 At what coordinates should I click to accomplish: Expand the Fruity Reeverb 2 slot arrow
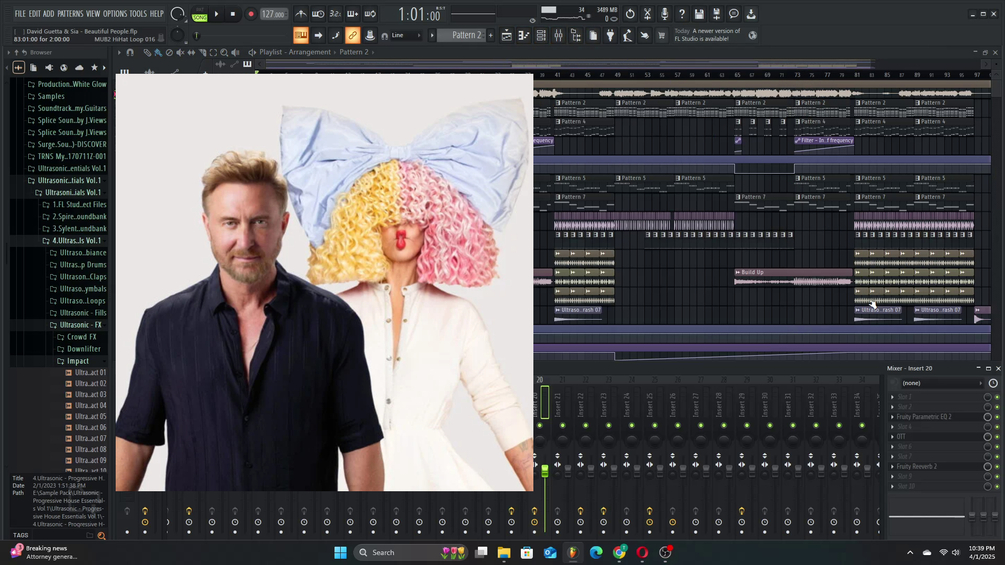click(x=892, y=467)
